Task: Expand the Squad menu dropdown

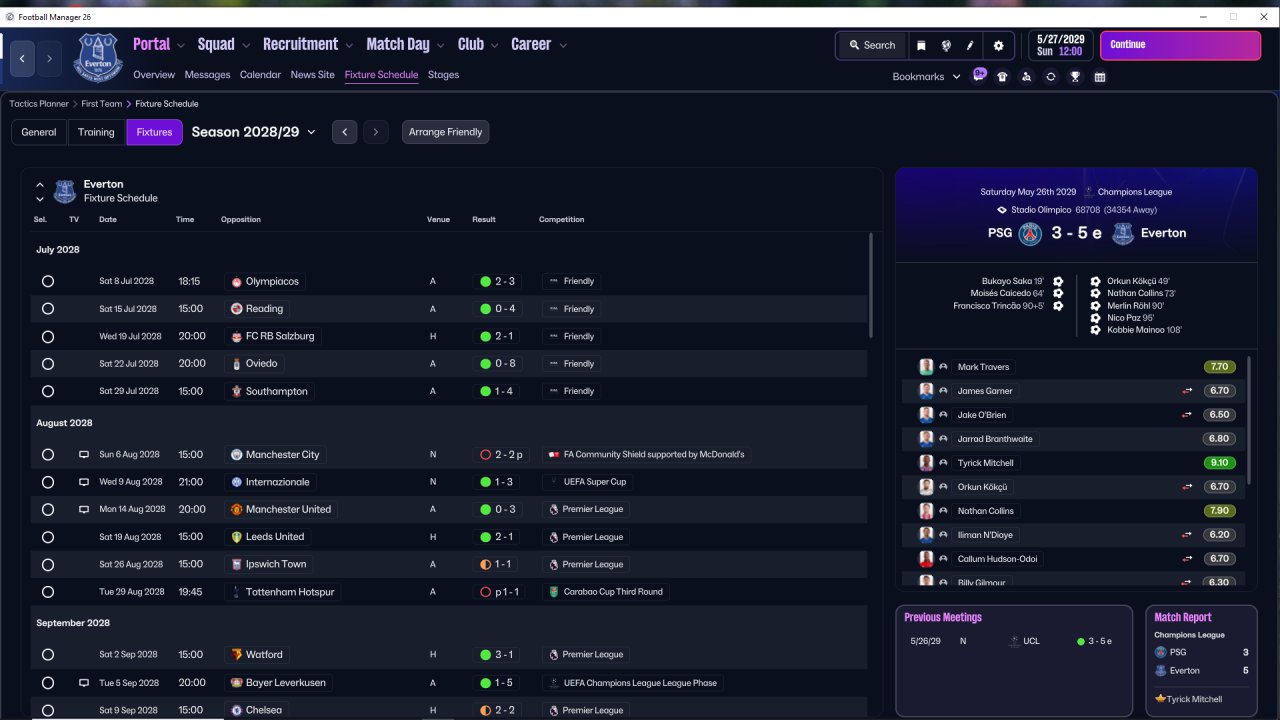Action: pos(245,45)
